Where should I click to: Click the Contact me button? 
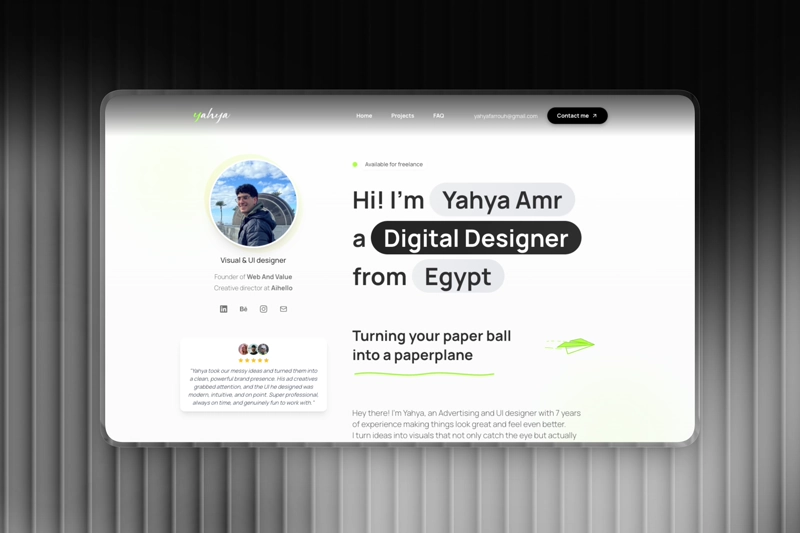[x=577, y=116]
